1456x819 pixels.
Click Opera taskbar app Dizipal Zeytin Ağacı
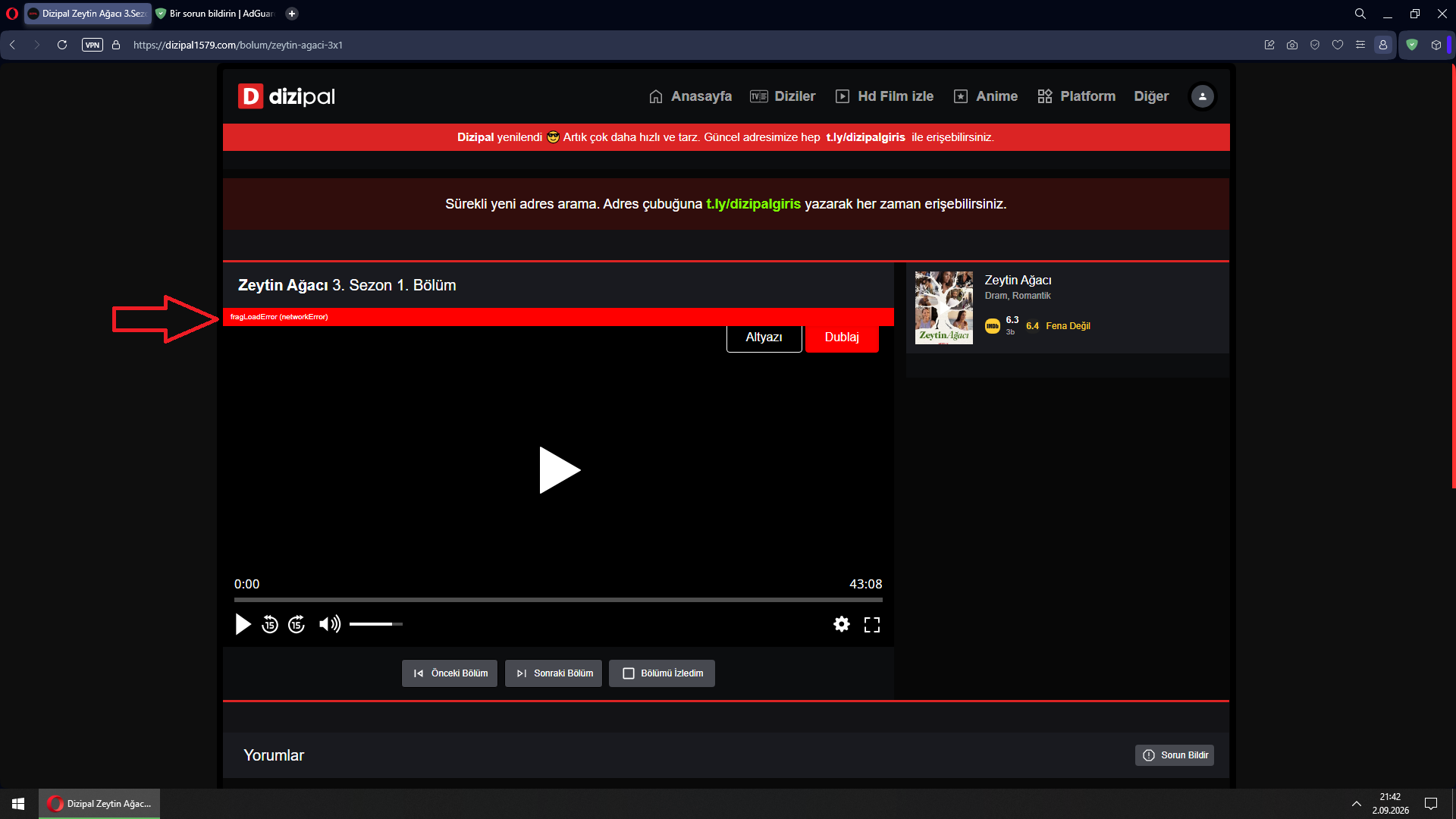click(x=99, y=804)
